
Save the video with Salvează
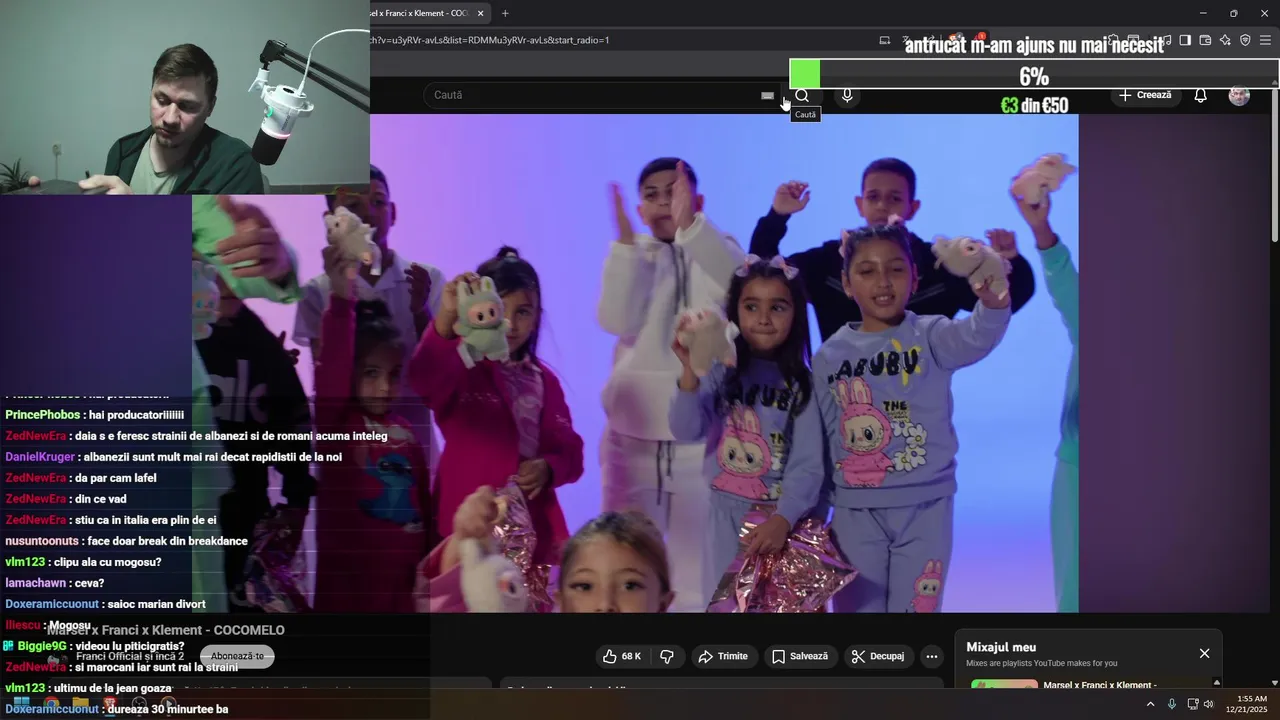[x=800, y=656]
